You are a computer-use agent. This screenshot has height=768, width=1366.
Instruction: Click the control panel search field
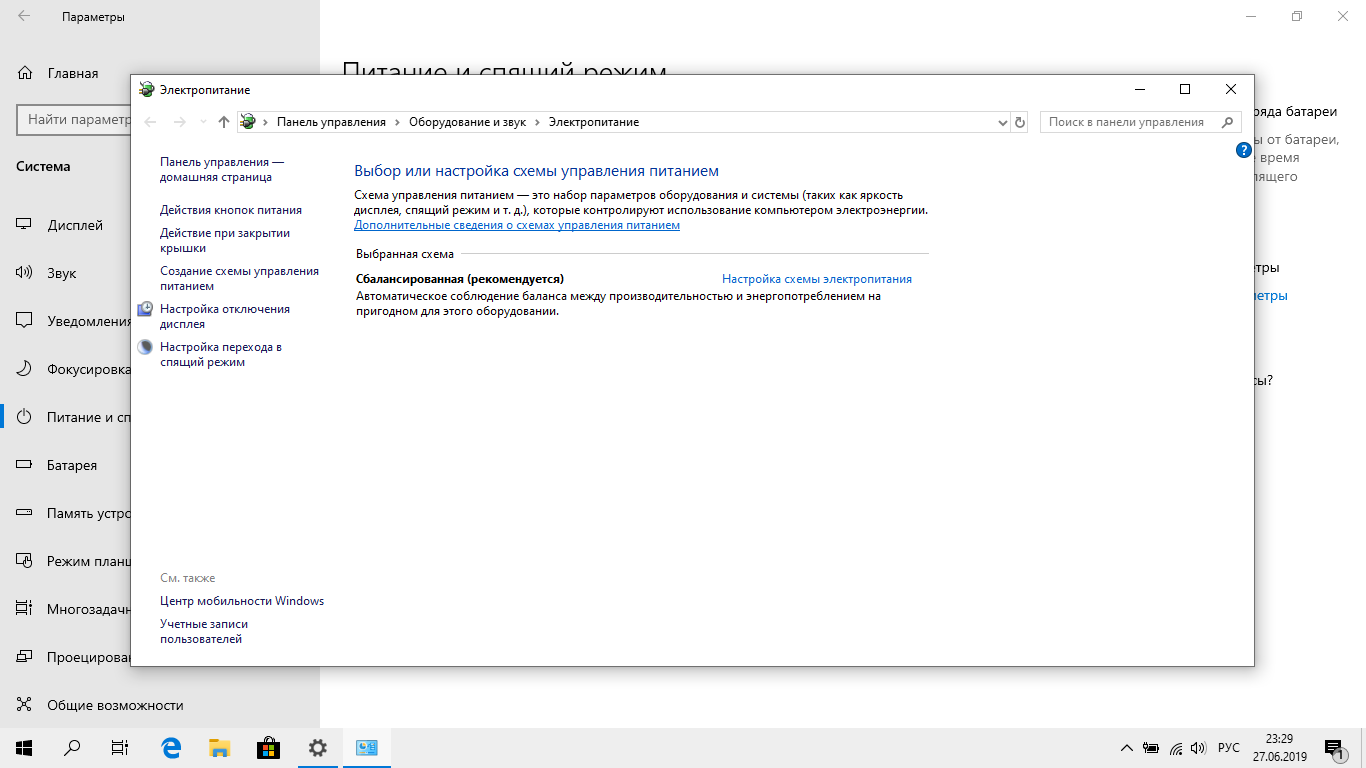pyautogui.click(x=1128, y=122)
